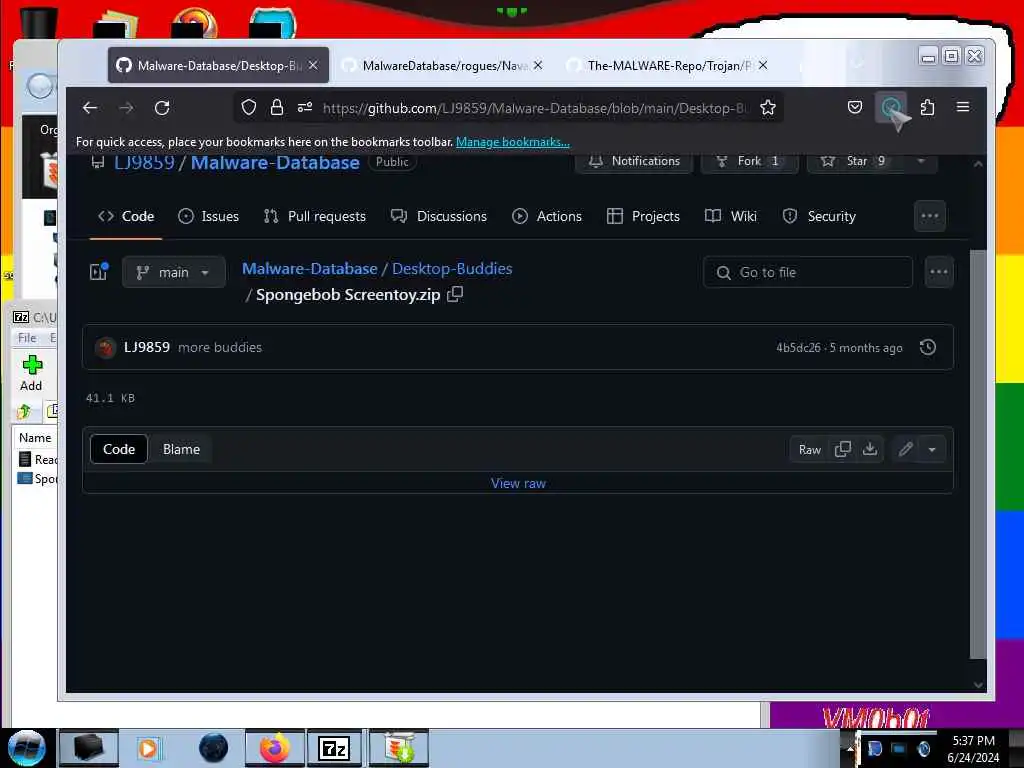Open the Actions tab
1024x768 pixels.
(547, 216)
